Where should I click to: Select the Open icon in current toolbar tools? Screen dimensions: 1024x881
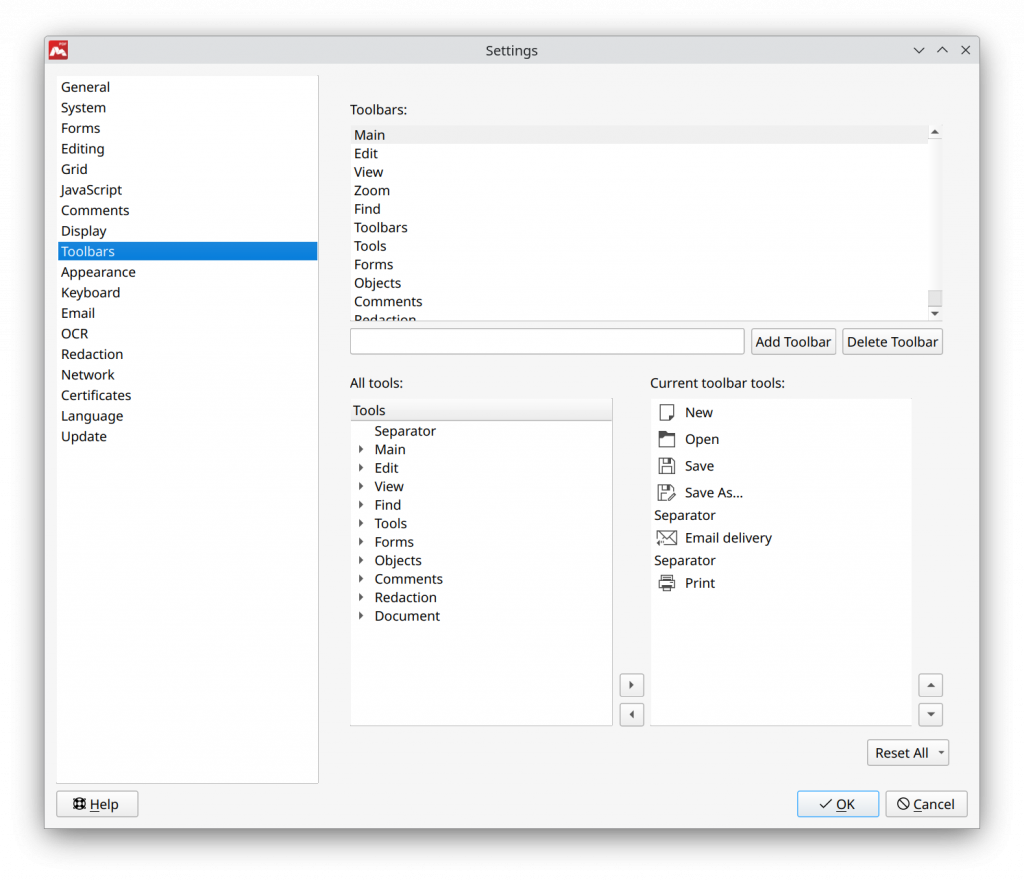pyautogui.click(x=666, y=438)
